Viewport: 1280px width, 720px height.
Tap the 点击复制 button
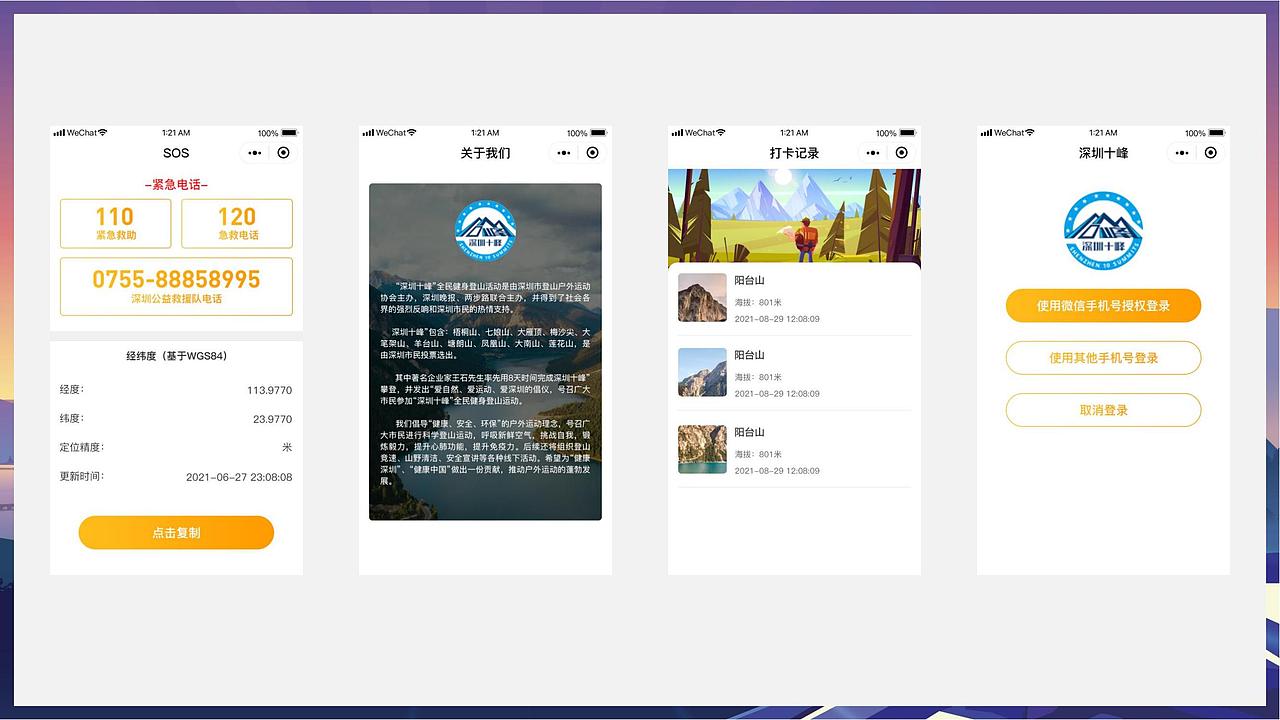[x=176, y=533]
